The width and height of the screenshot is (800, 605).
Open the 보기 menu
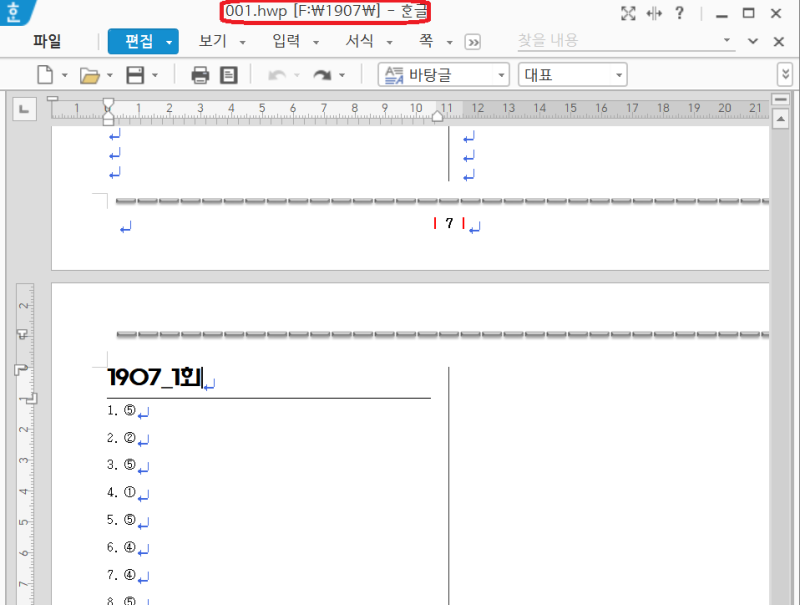coord(213,41)
